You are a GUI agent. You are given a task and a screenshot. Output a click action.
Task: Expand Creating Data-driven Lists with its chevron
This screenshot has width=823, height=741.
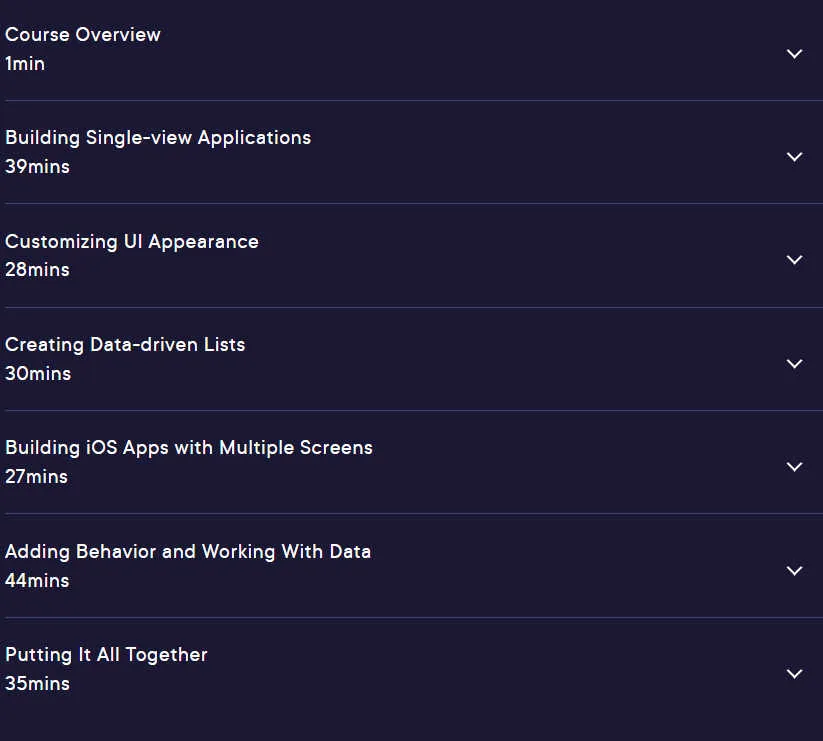pos(794,363)
